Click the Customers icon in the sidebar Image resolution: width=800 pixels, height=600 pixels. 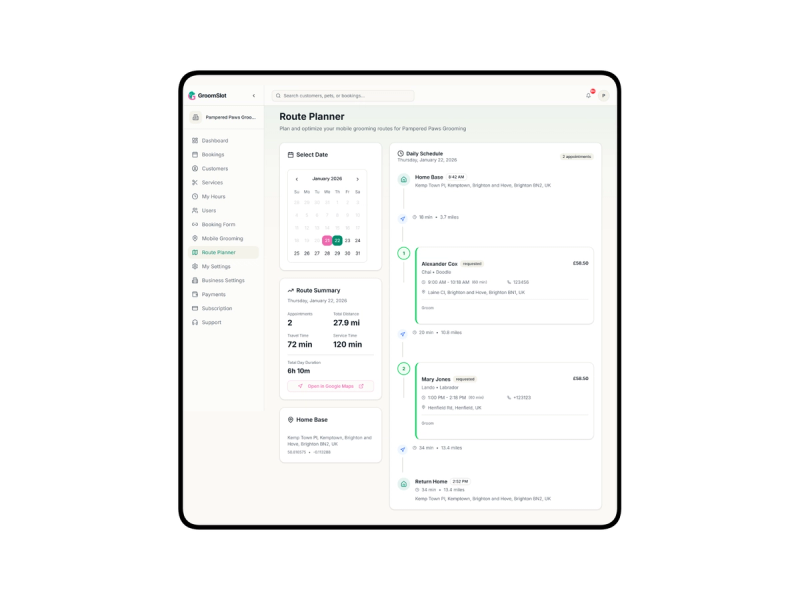[197, 169]
